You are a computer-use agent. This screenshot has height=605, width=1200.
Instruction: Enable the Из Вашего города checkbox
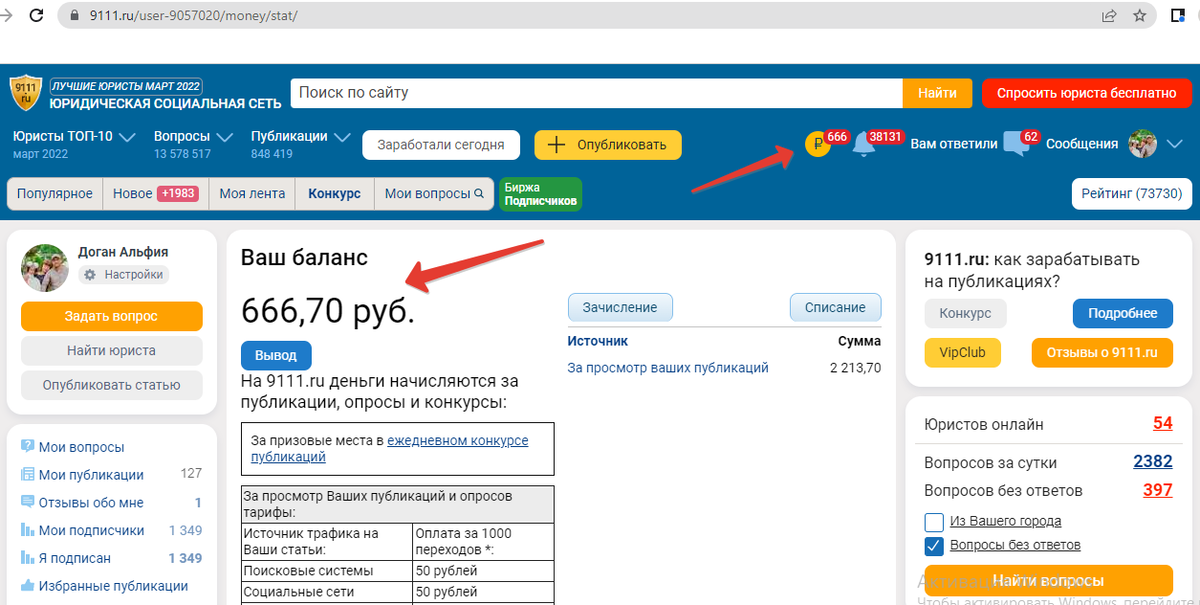(934, 521)
